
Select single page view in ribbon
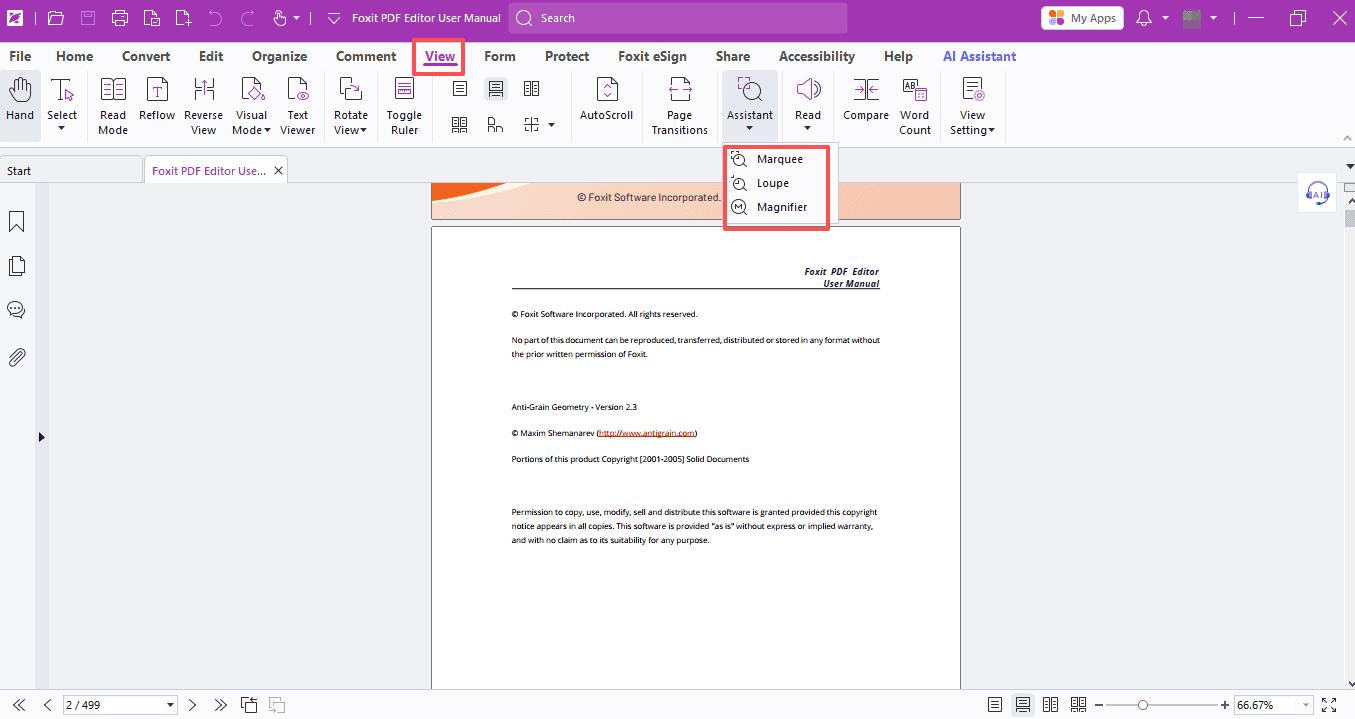tap(459, 89)
